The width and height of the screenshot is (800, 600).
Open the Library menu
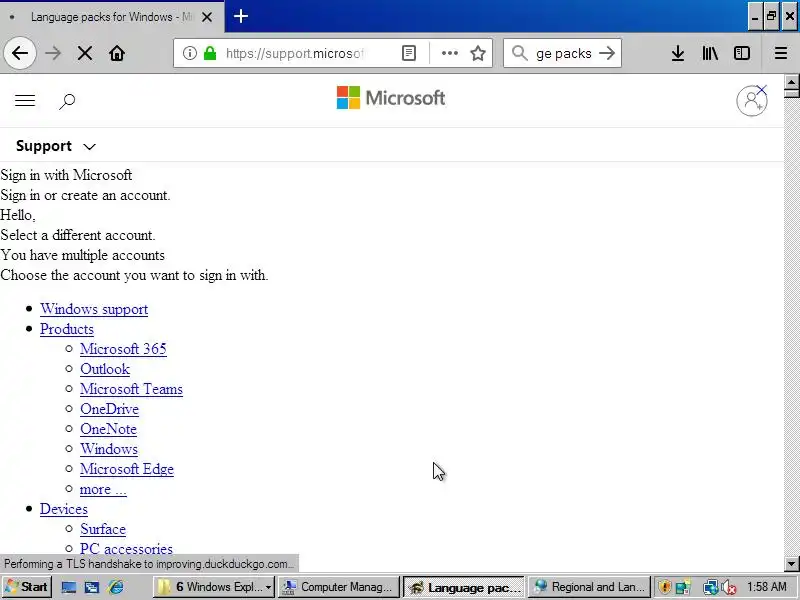pos(710,53)
